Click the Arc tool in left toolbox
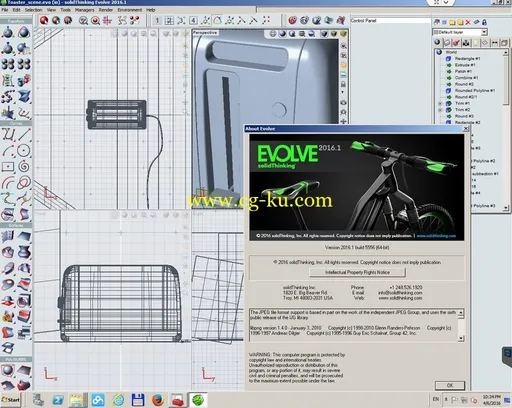512x408 pixels. pyautogui.click(x=8, y=151)
